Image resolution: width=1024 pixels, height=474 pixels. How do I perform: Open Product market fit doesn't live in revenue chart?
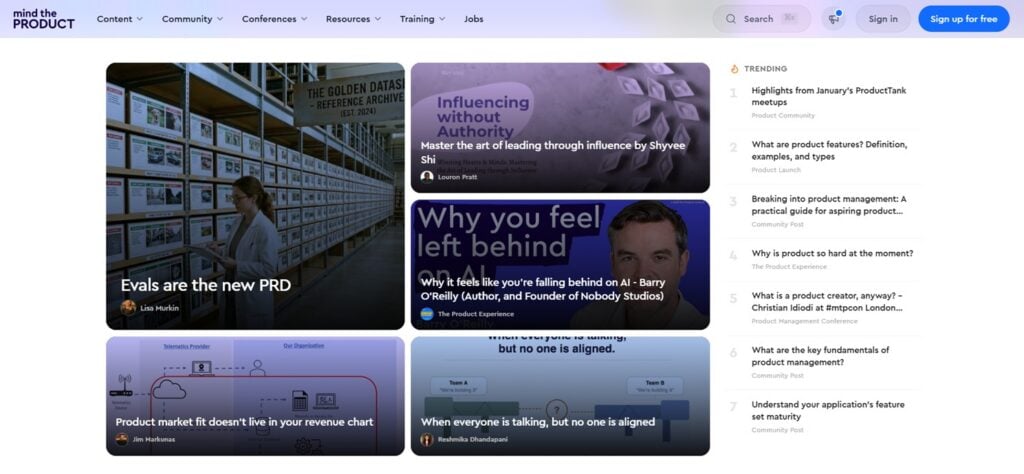[244, 422]
